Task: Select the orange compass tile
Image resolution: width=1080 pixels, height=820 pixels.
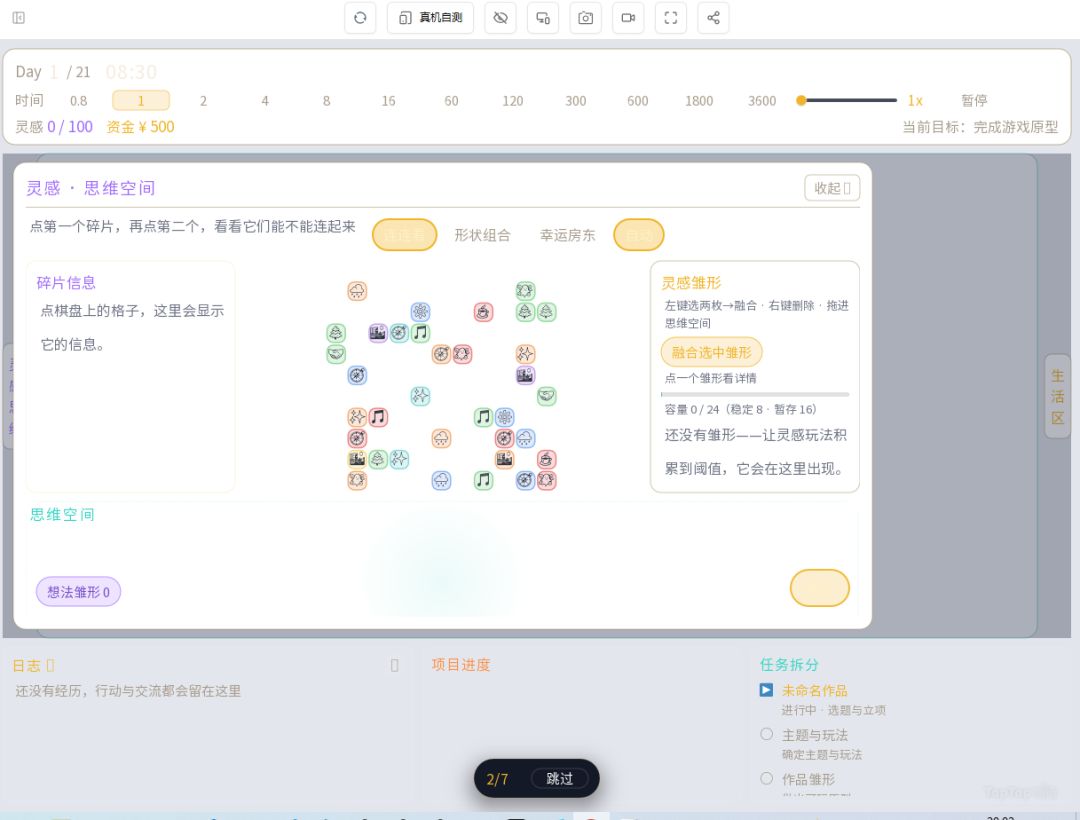Action: click(442, 354)
